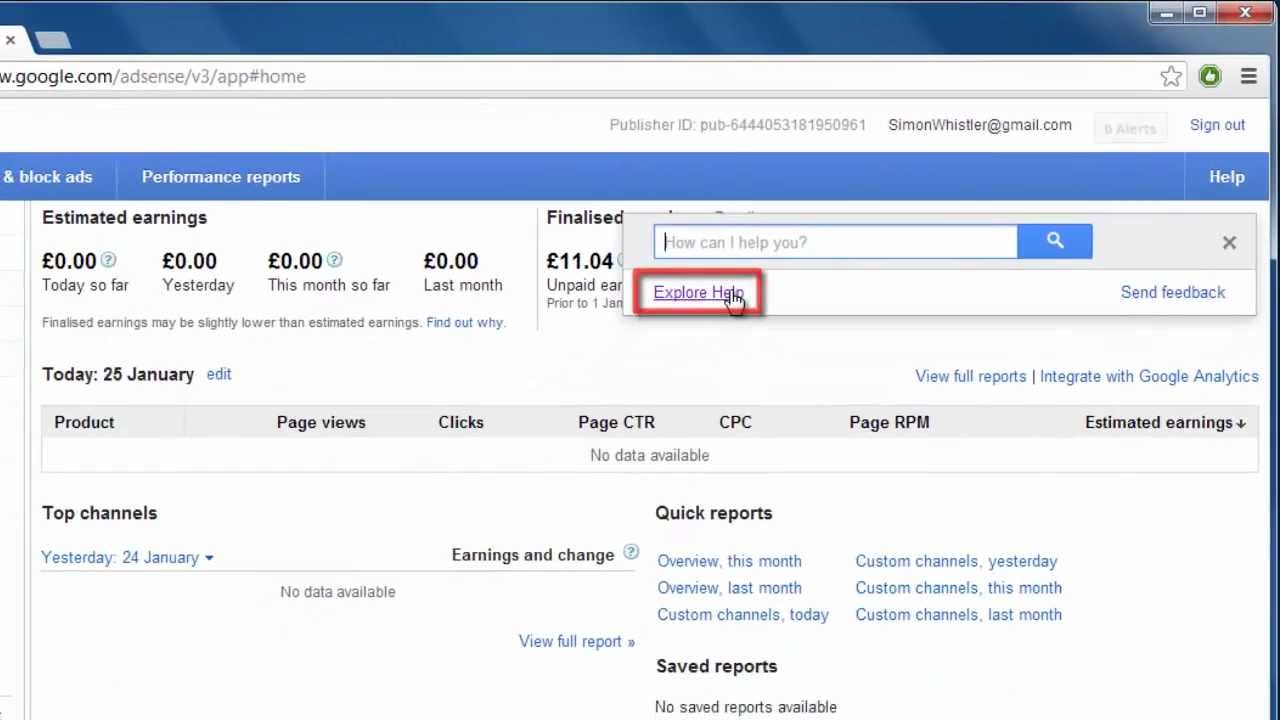The image size is (1280, 720).
Task: Open Overview, this month quick report
Action: [729, 561]
